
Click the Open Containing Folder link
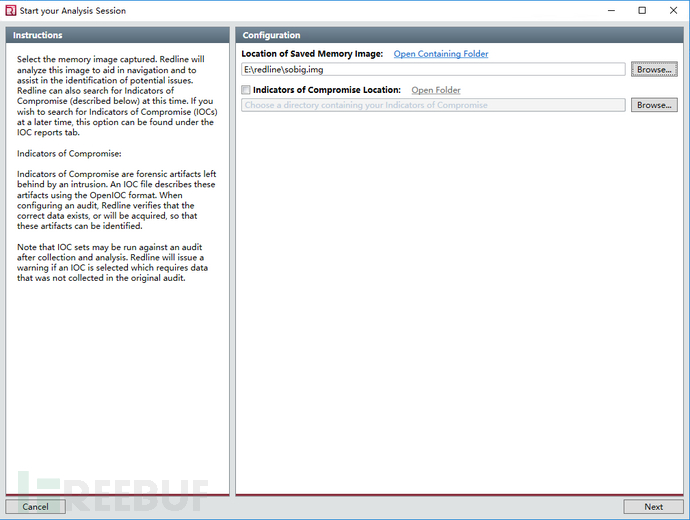click(440, 54)
